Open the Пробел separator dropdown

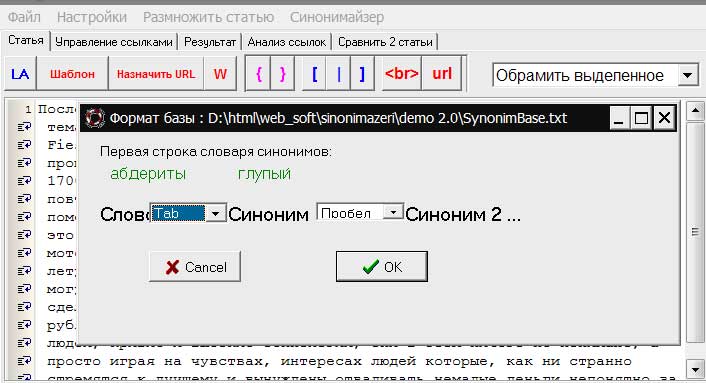click(x=393, y=212)
